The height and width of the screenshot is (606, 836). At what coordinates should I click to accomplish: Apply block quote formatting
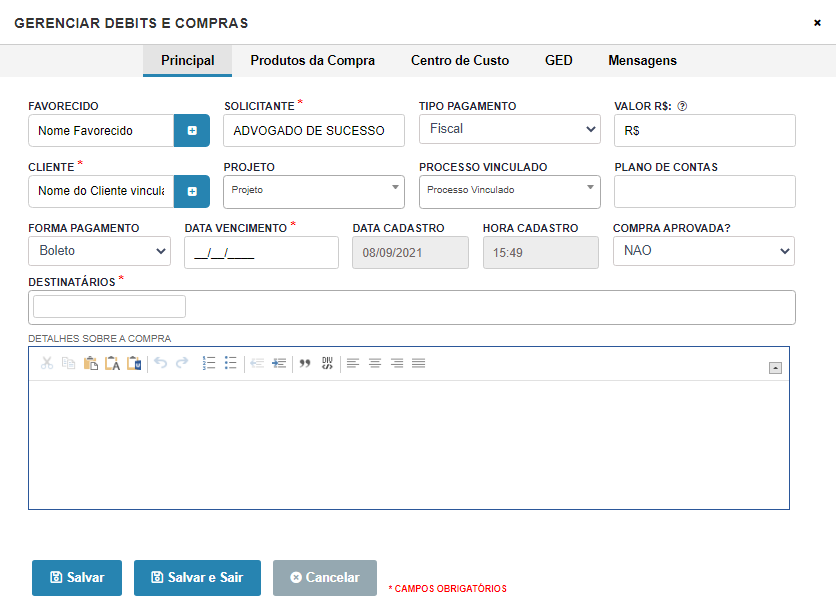coord(305,363)
